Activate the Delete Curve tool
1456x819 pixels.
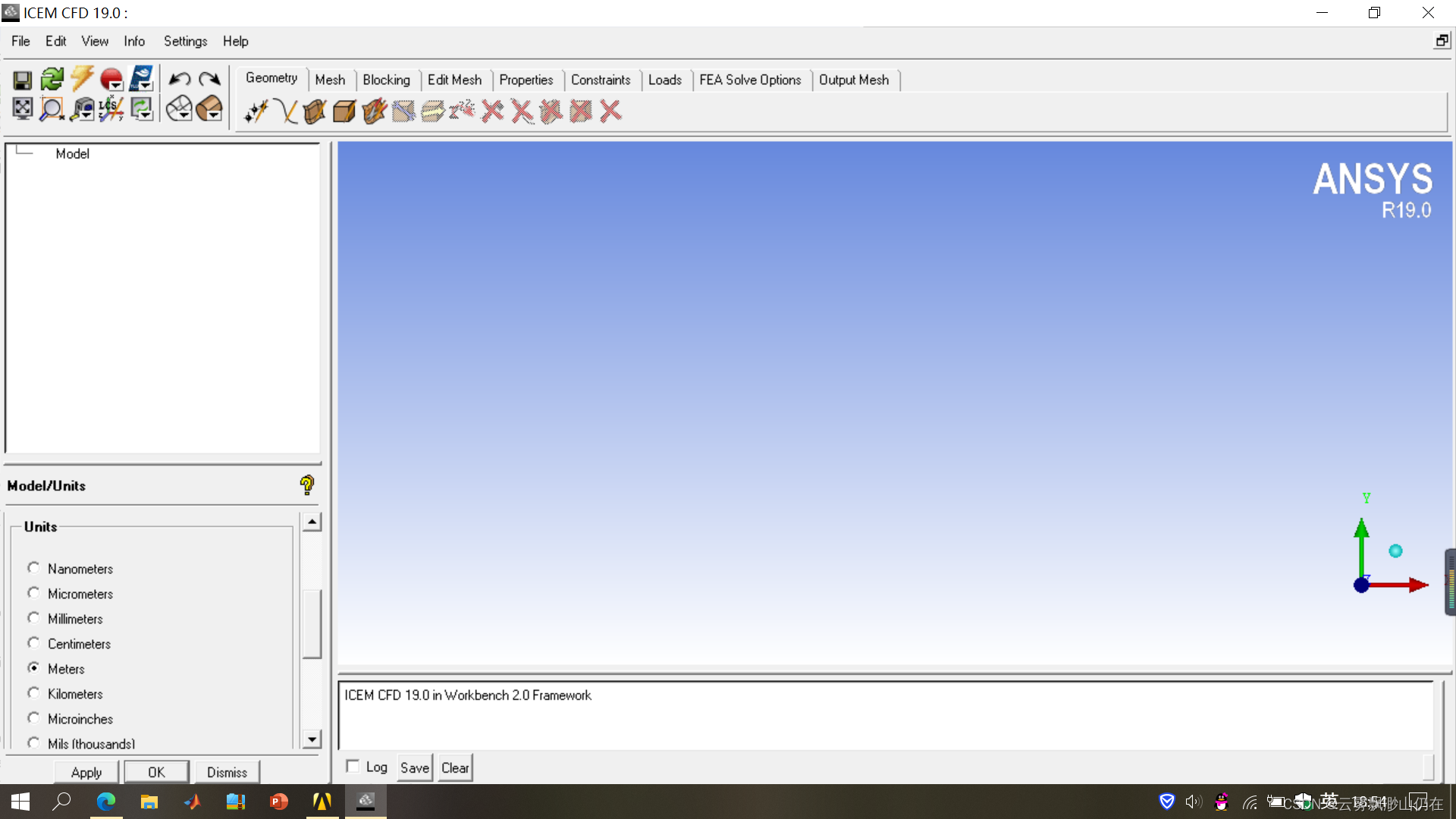tap(522, 111)
